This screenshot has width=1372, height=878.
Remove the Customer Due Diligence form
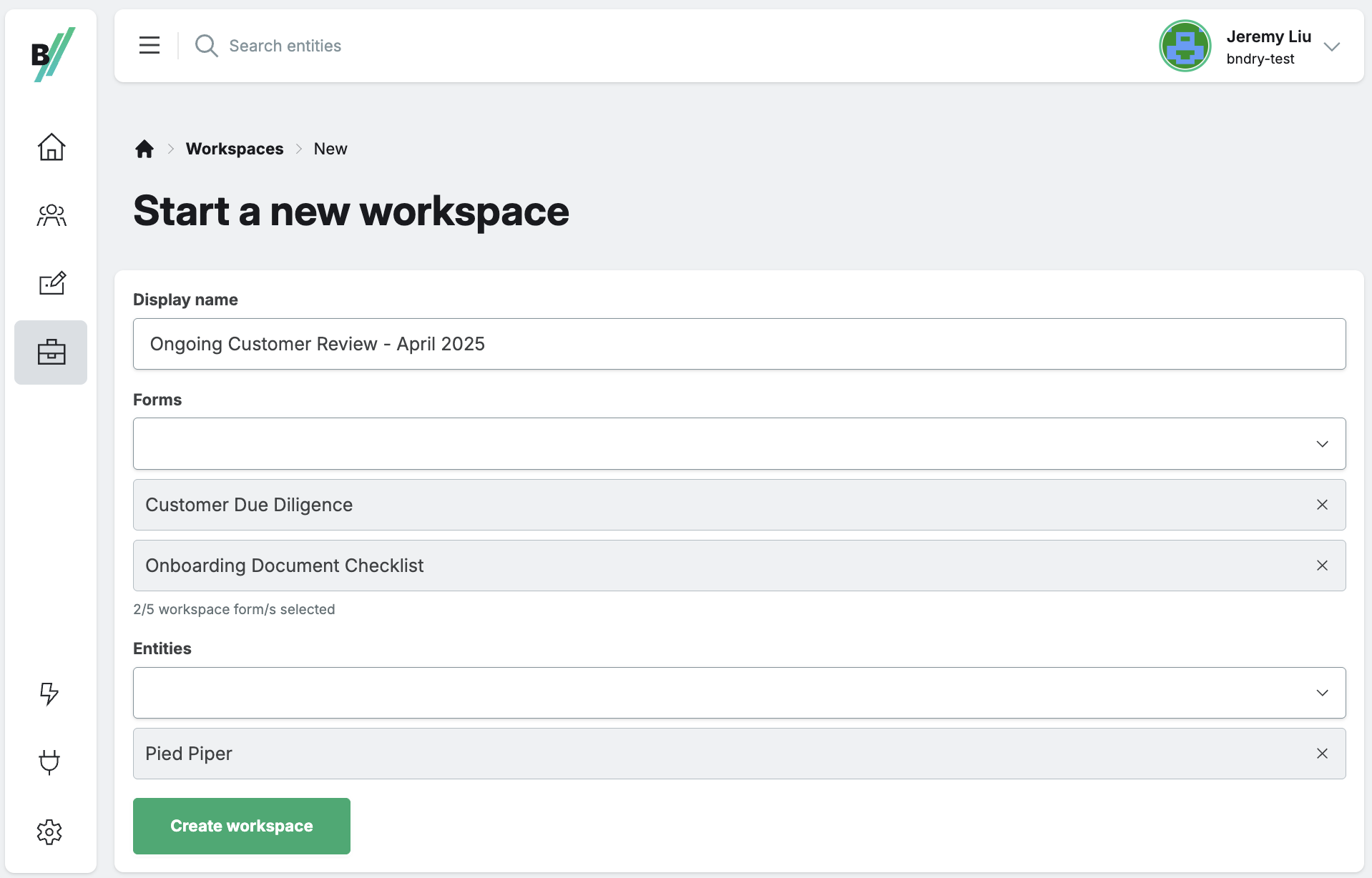point(1322,505)
